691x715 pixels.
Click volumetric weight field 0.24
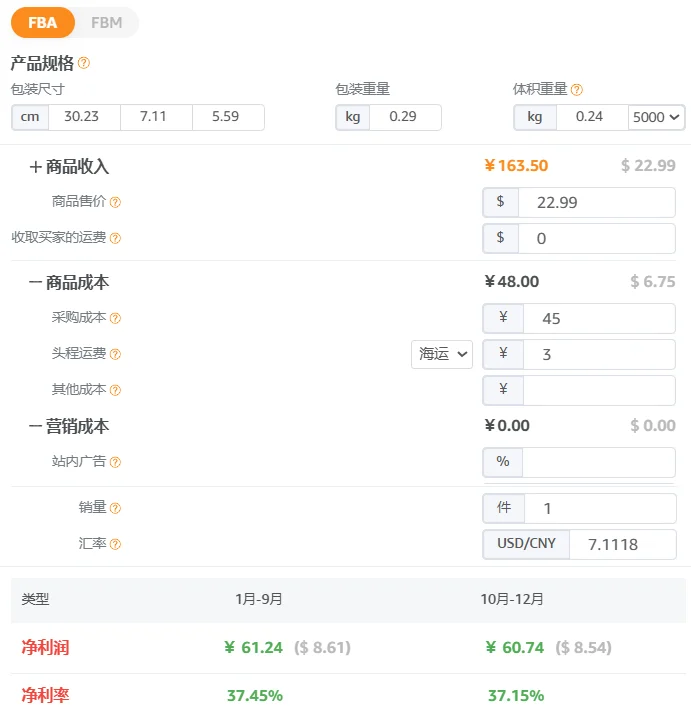tap(592, 117)
